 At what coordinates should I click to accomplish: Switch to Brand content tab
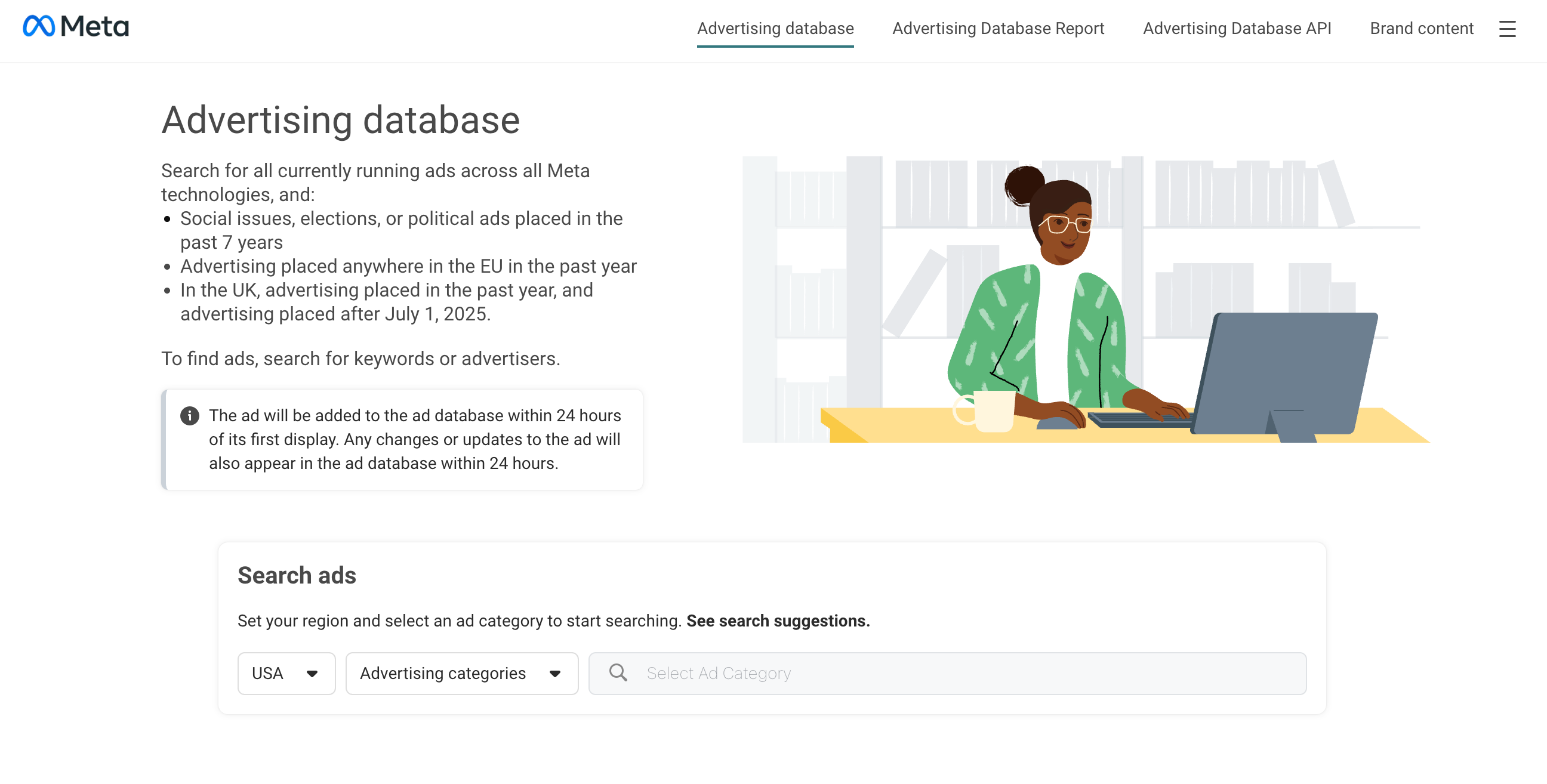point(1422,28)
